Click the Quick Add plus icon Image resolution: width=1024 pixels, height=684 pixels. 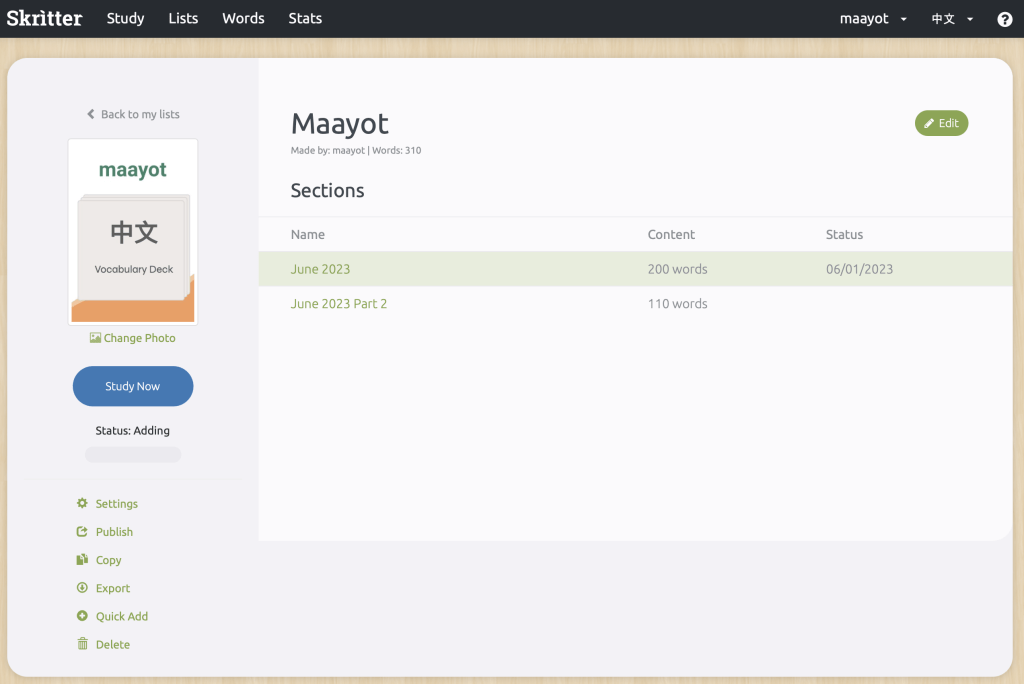click(82, 615)
